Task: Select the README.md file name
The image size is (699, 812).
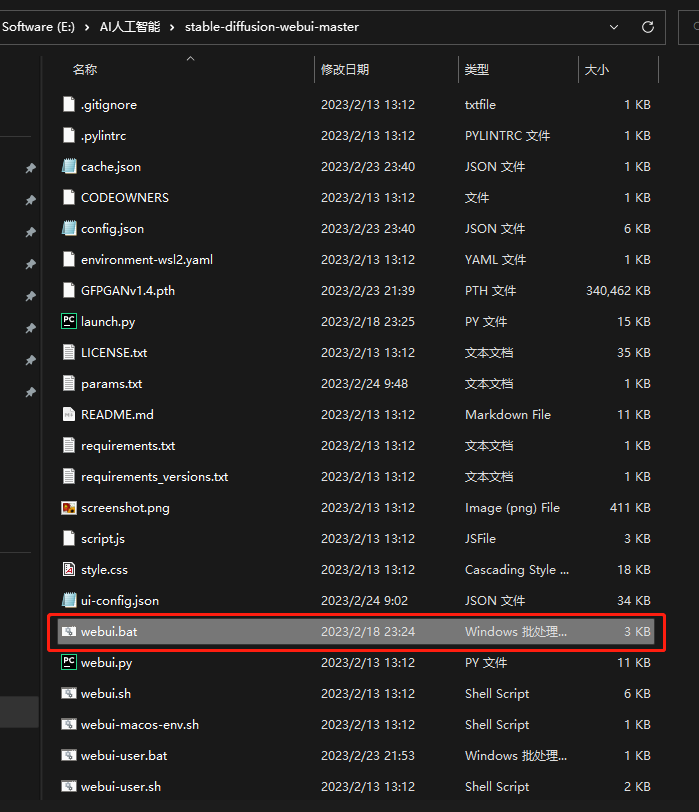Action: 117,415
